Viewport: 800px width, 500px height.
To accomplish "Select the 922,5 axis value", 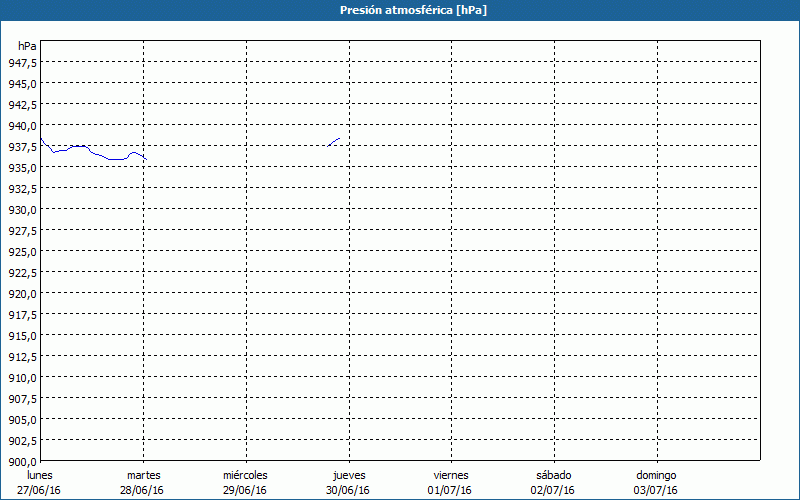I will pyautogui.click(x=22, y=272).
